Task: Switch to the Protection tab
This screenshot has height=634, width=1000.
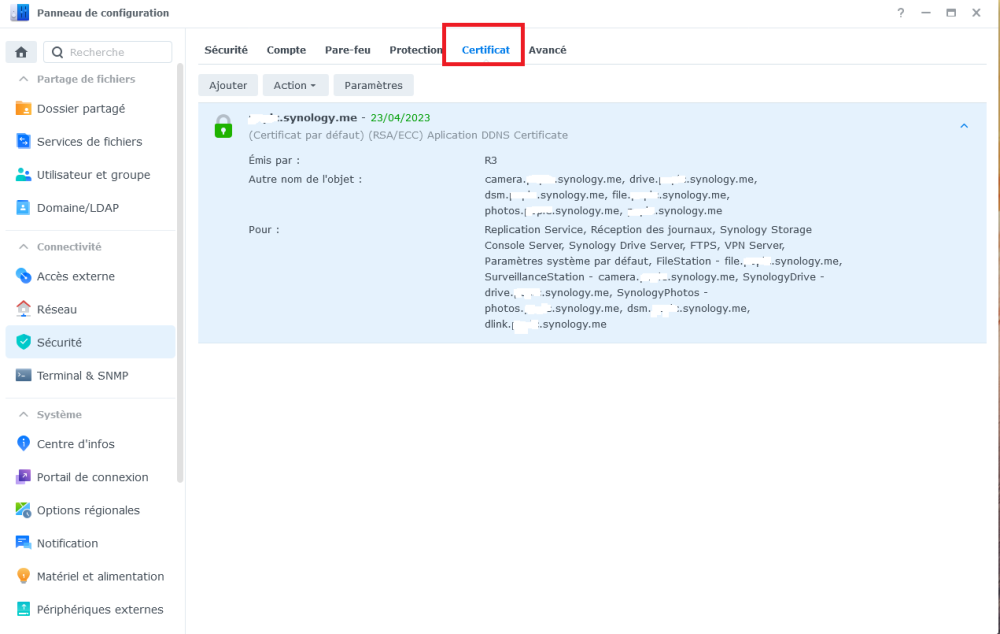Action: click(x=416, y=50)
